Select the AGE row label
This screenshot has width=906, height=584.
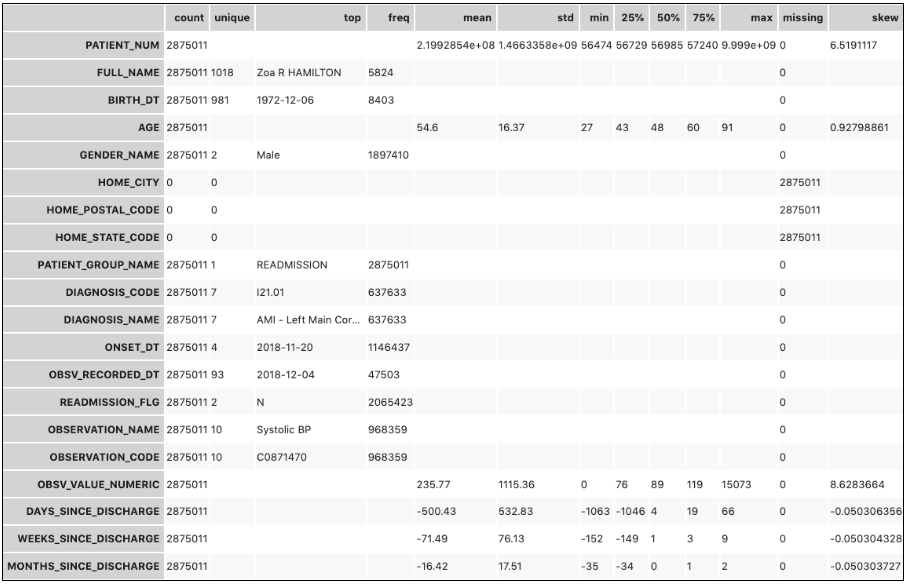[x=84, y=128]
